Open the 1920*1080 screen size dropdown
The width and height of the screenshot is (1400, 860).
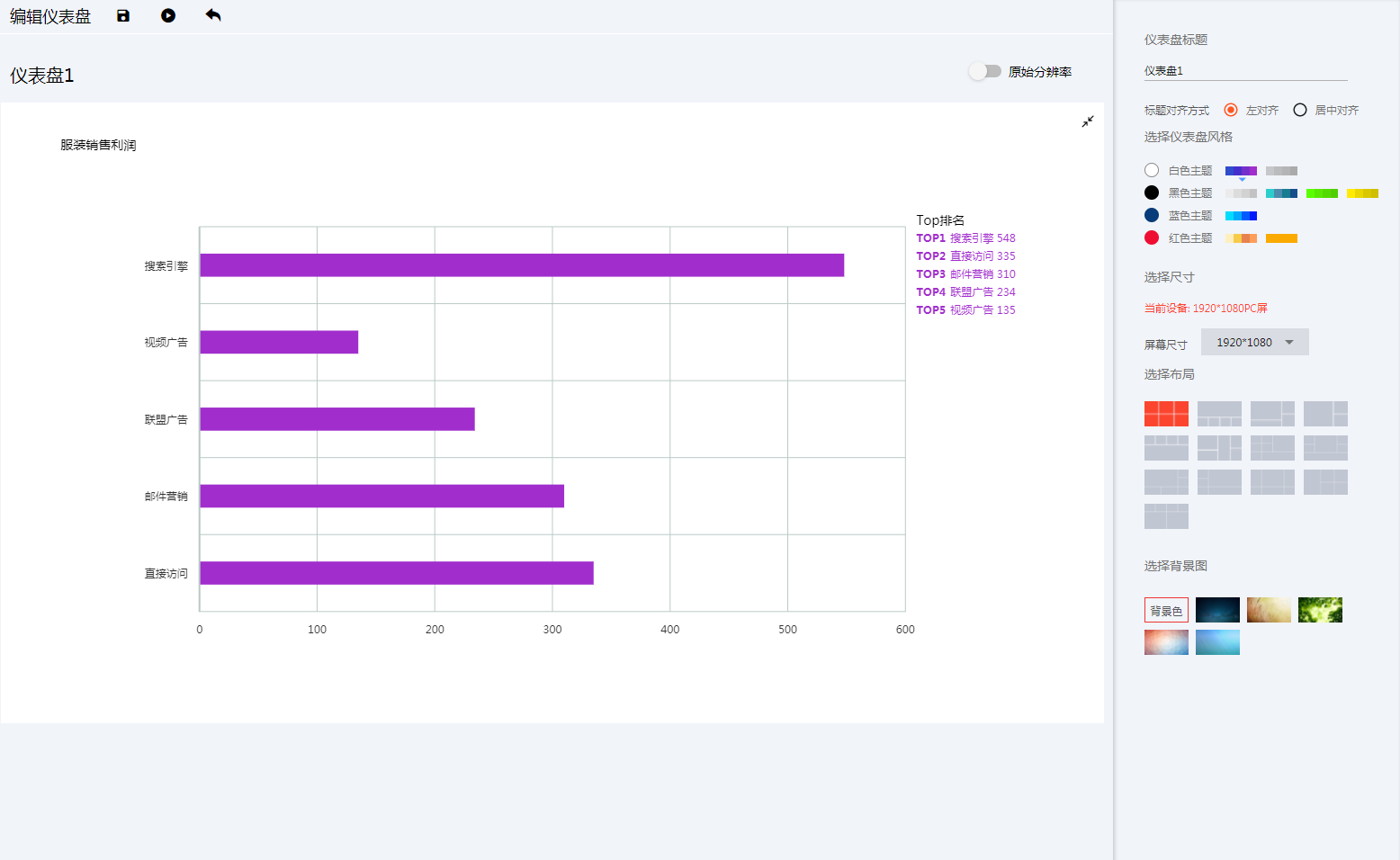(1254, 342)
